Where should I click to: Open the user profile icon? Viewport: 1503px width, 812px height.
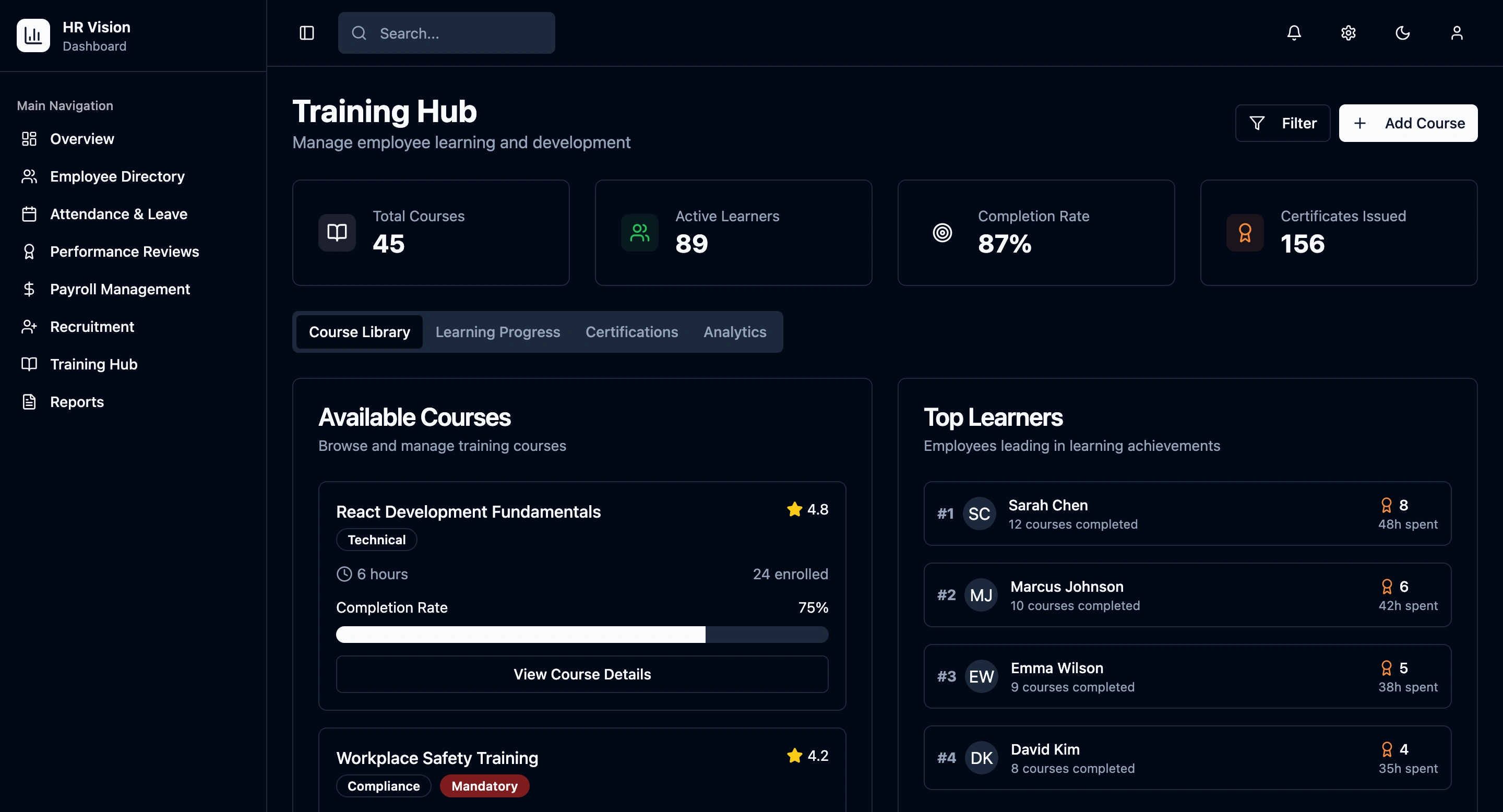tap(1457, 33)
